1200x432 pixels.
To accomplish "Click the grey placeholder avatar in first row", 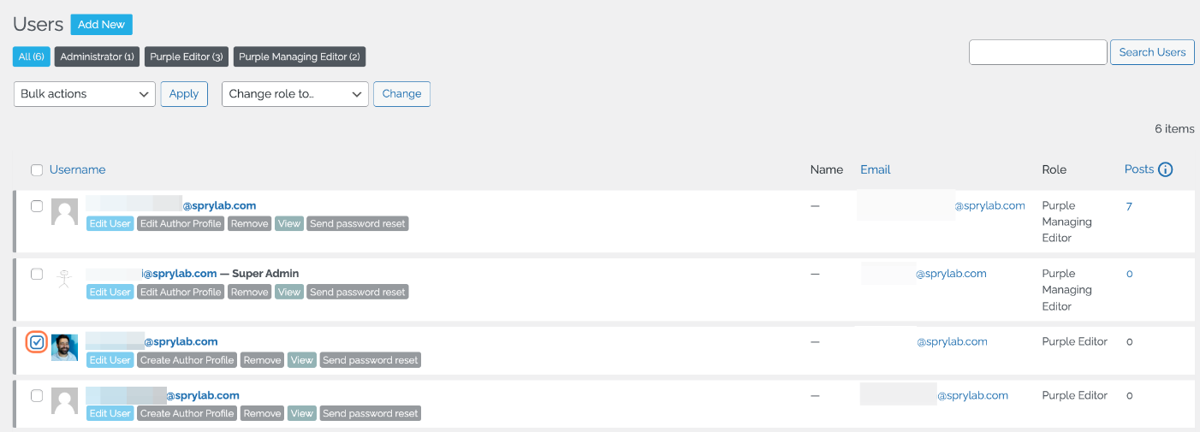I will tap(65, 211).
